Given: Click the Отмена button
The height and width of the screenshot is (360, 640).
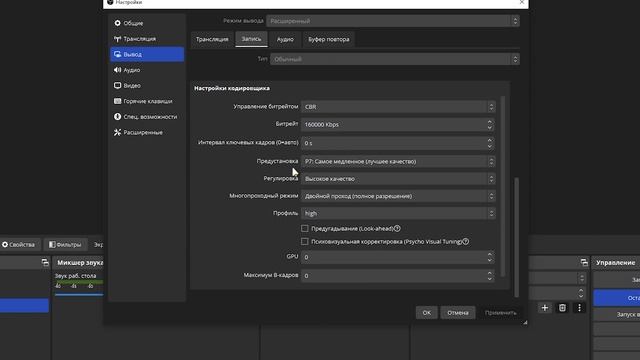Looking at the screenshot, I should [x=458, y=313].
